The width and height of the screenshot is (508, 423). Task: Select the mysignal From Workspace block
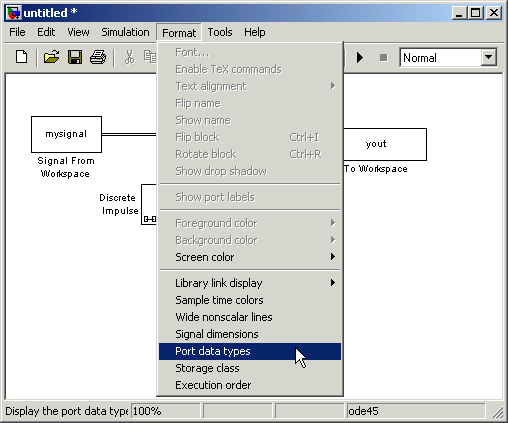pos(66,134)
